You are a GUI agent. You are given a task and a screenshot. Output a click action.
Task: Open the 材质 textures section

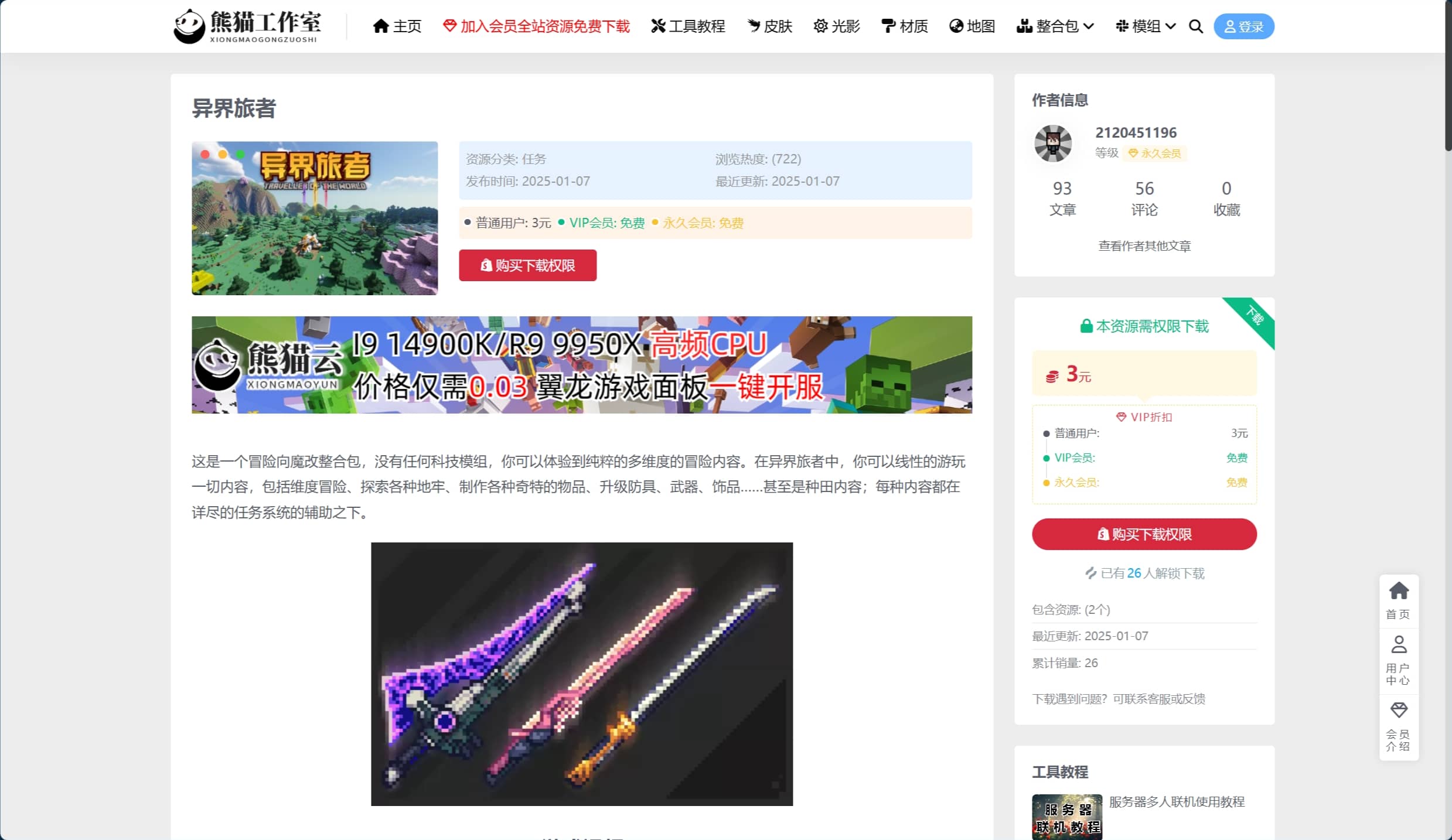(x=905, y=26)
